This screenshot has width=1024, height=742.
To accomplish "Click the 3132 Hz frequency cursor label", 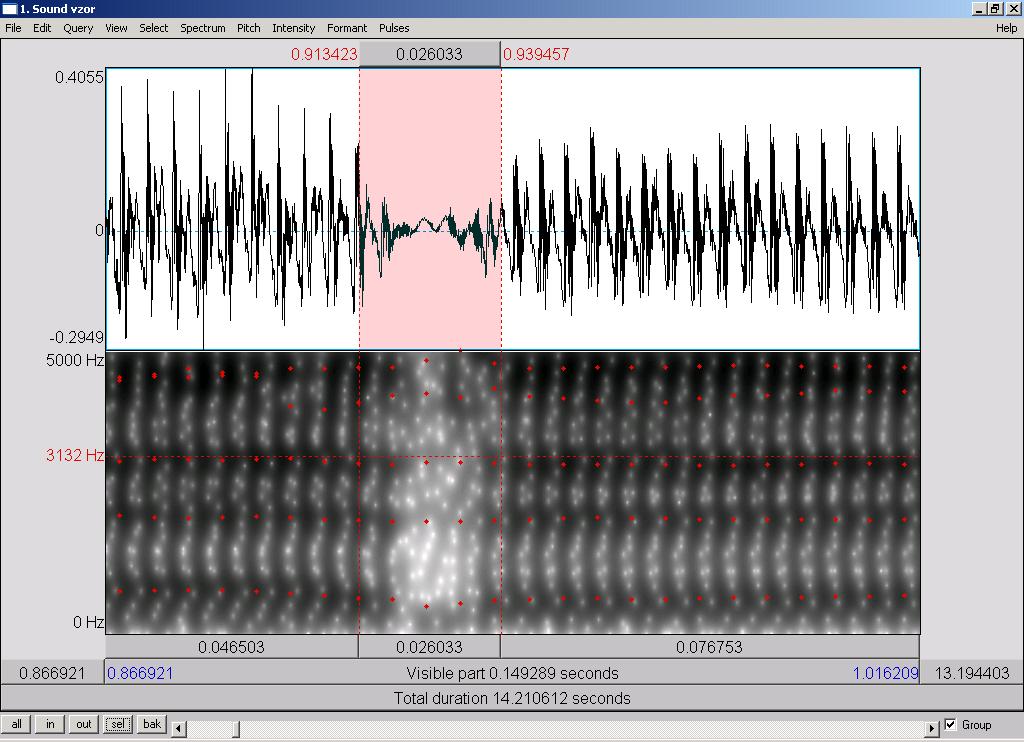I will [x=74, y=455].
